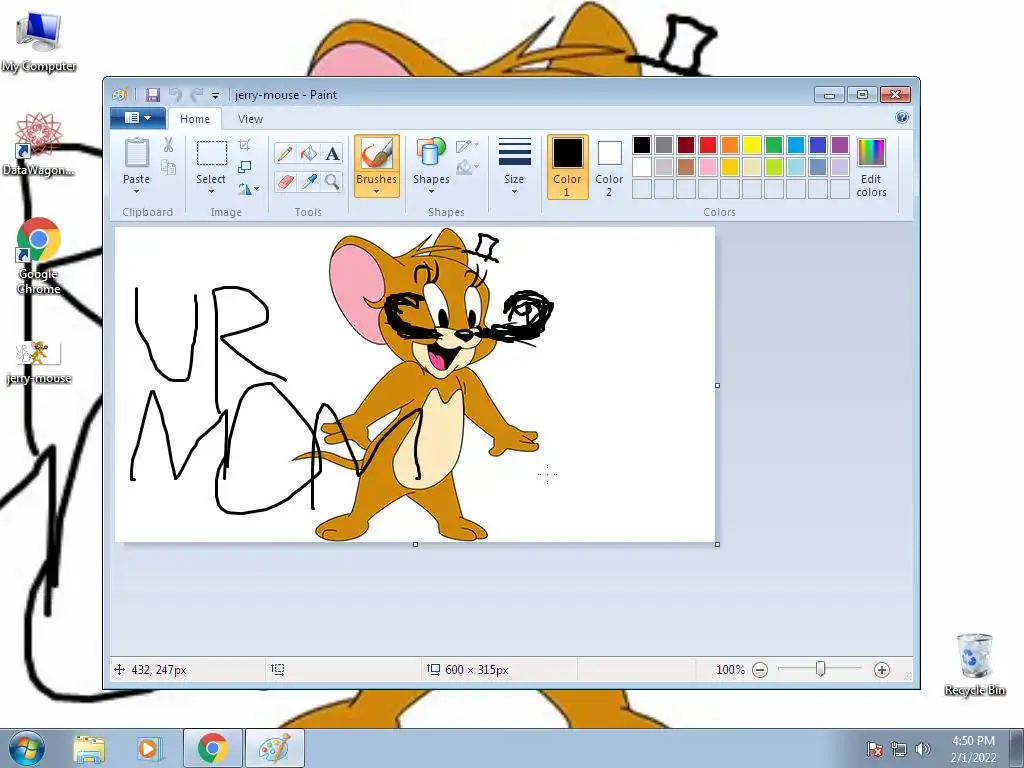Select Color 2 background box
Image resolution: width=1024 pixels, height=768 pixels.
click(609, 167)
